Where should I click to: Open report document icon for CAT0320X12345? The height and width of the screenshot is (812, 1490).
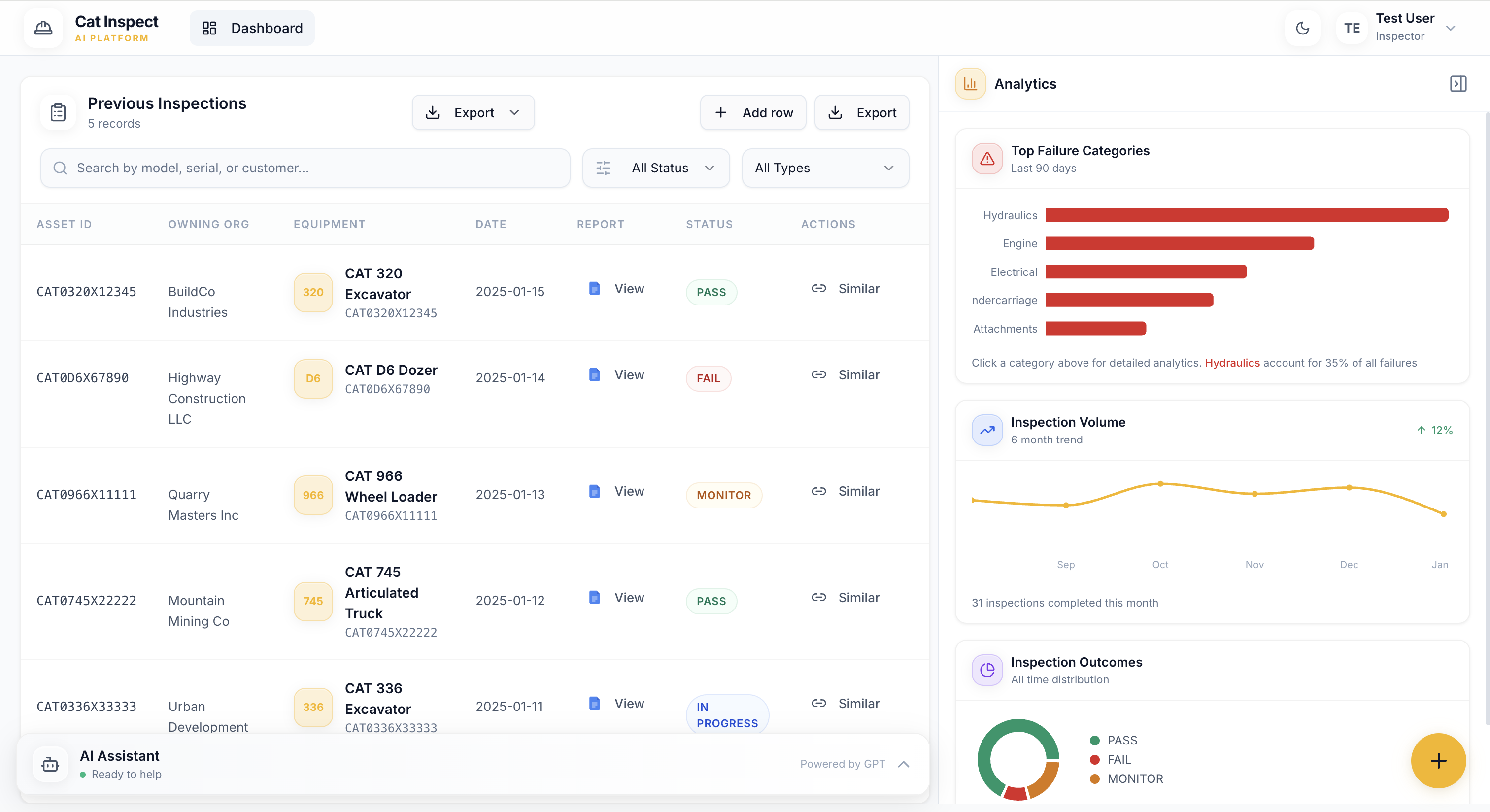594,289
